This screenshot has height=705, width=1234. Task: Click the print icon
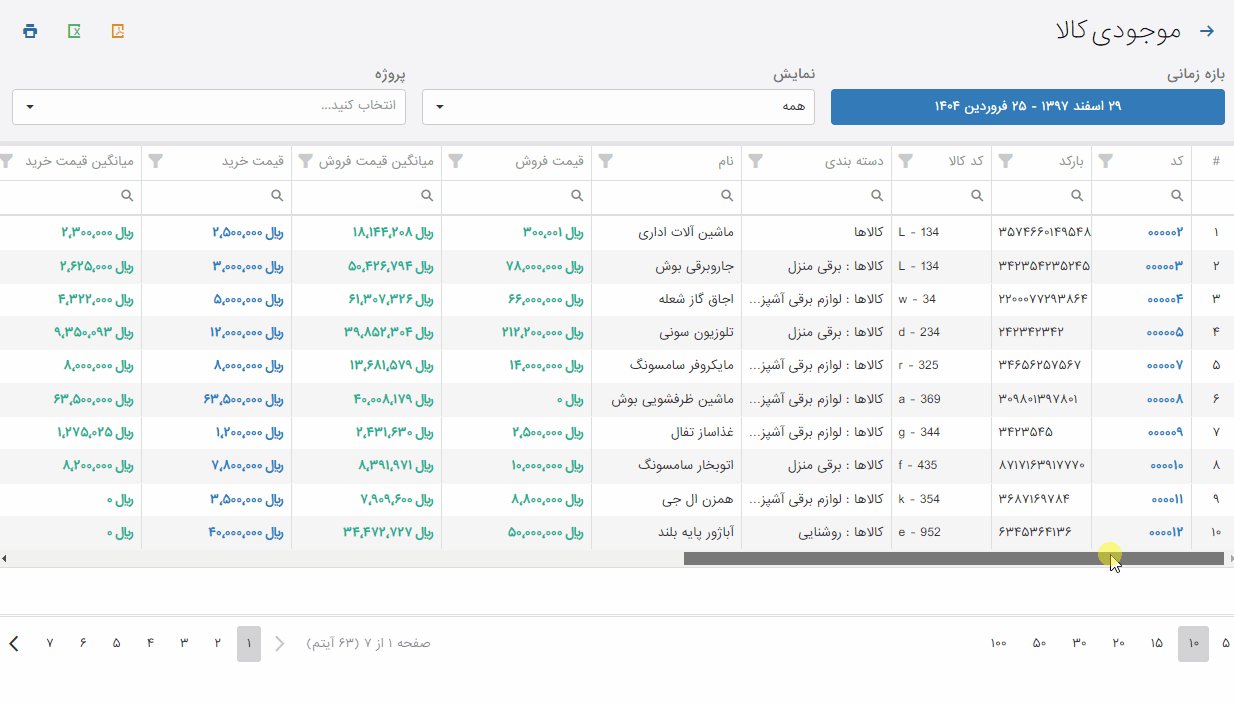point(30,31)
